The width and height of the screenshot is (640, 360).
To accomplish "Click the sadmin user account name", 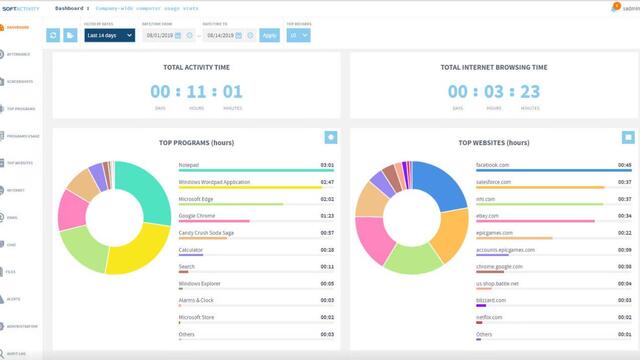I will click(631, 9).
